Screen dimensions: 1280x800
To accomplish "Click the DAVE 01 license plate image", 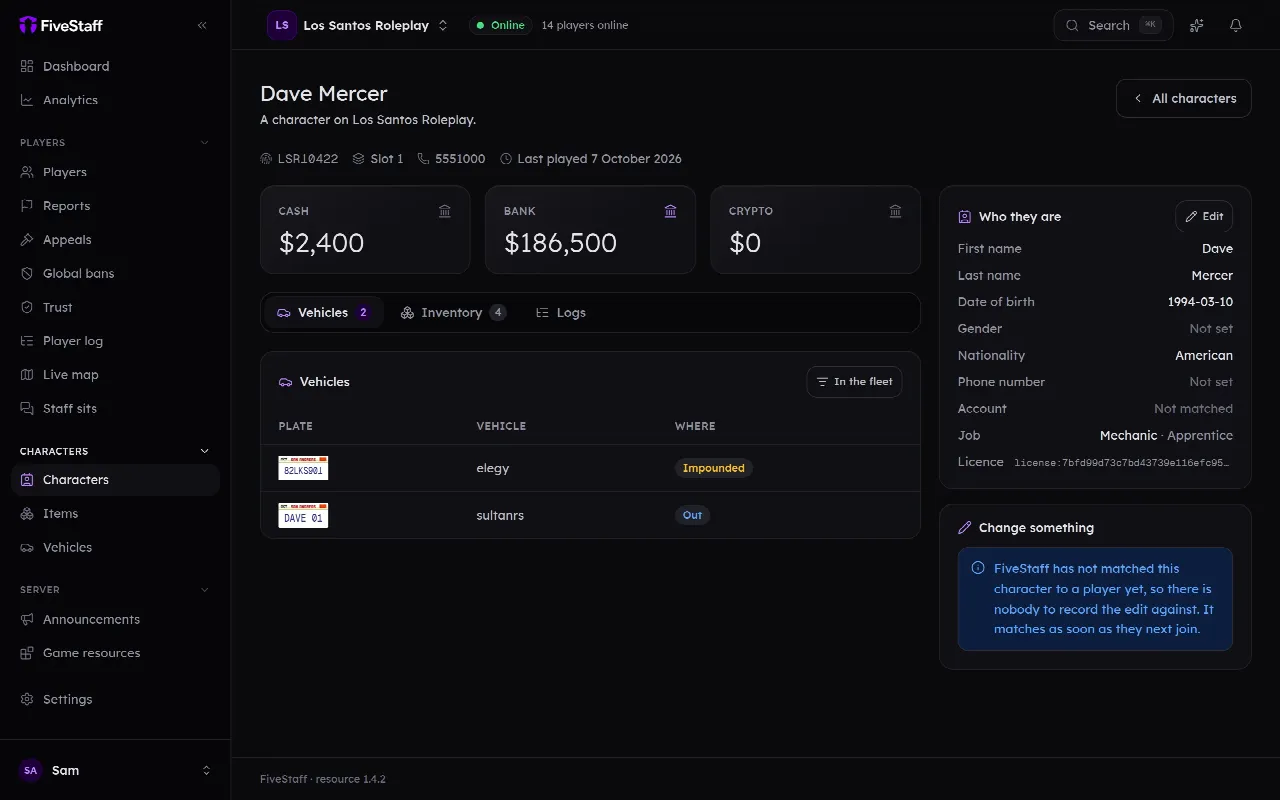I will click(303, 515).
